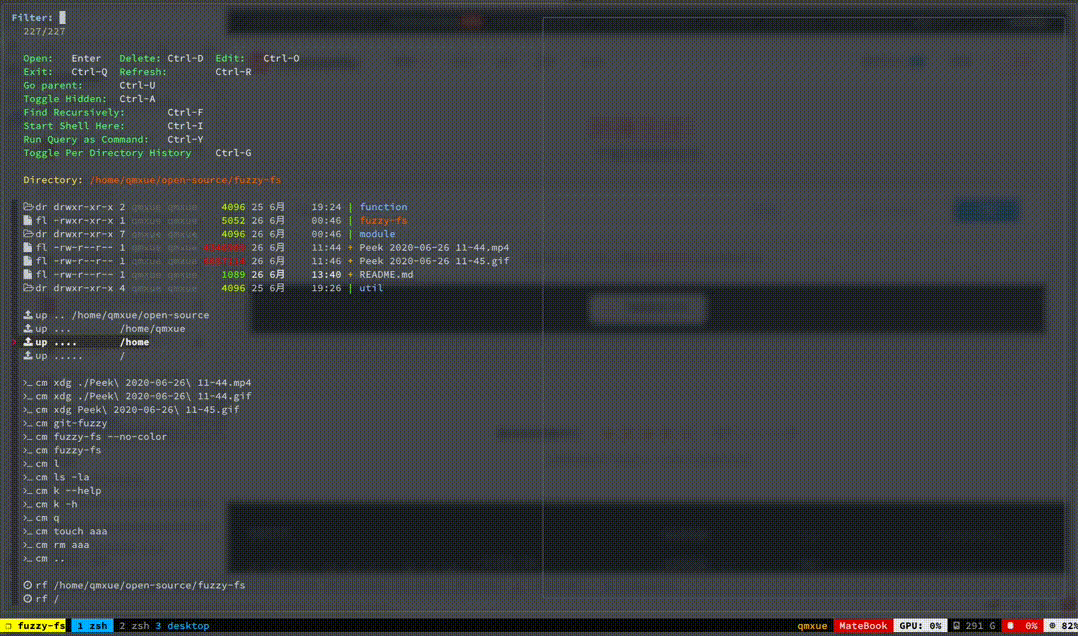Click clock icon of rf /home/qmxue/open-source/fuzzy-fs
The width and height of the screenshot is (1078, 636).
[x=28, y=585]
